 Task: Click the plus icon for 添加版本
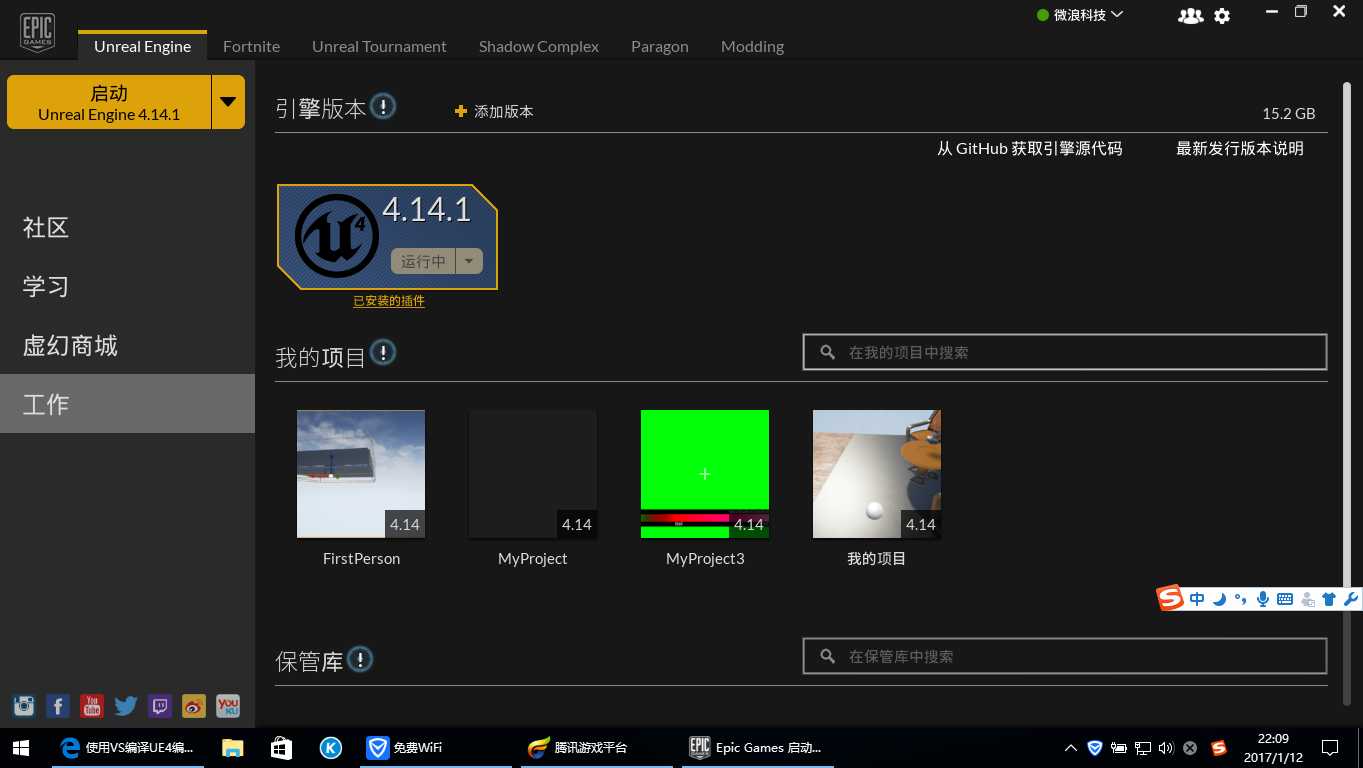coord(461,111)
